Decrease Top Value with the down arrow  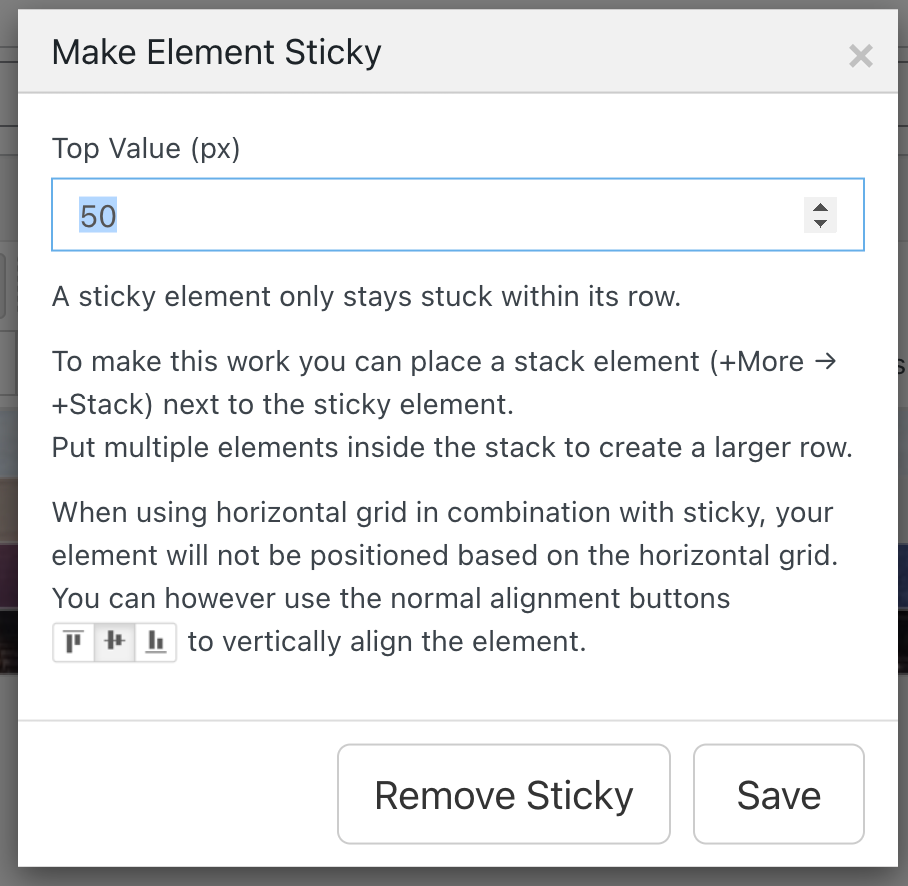[x=820, y=223]
